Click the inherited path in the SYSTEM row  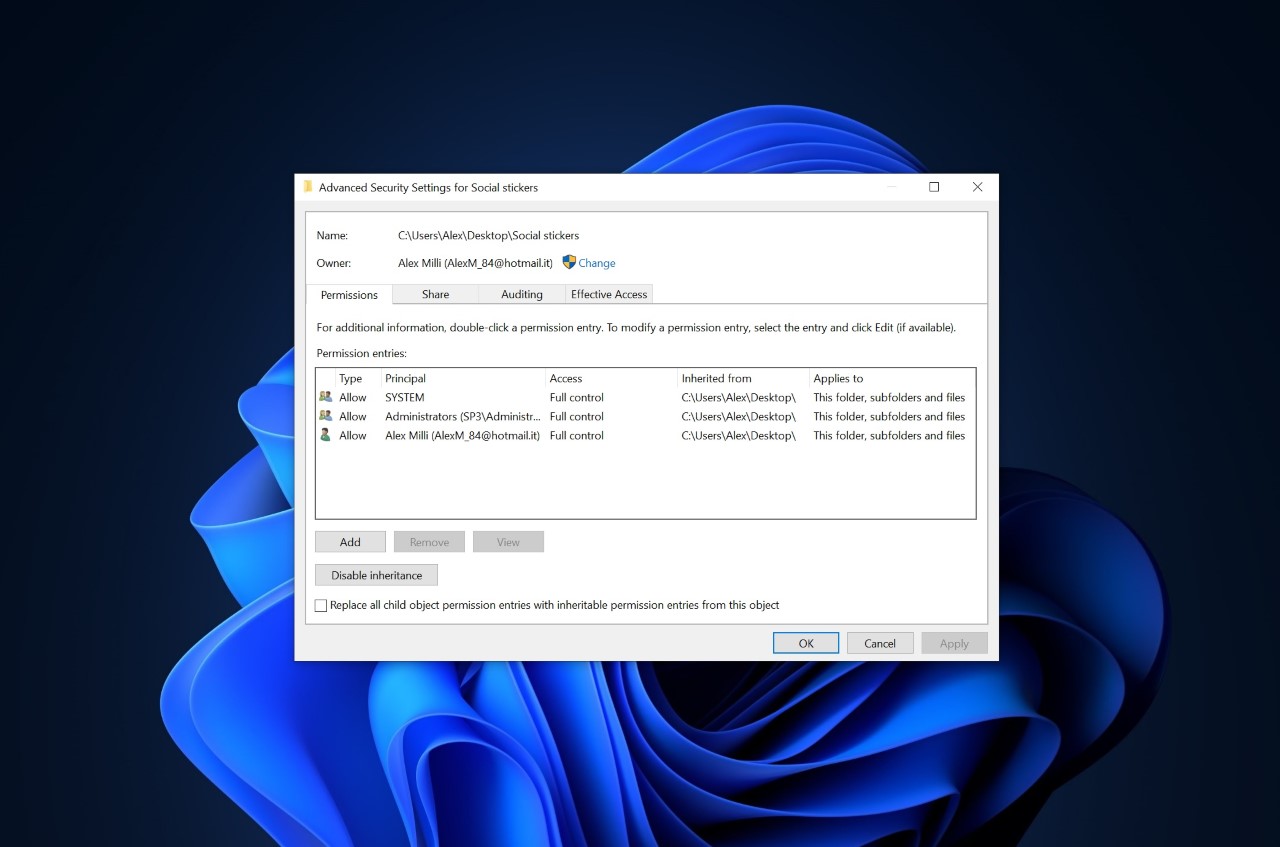click(x=739, y=397)
